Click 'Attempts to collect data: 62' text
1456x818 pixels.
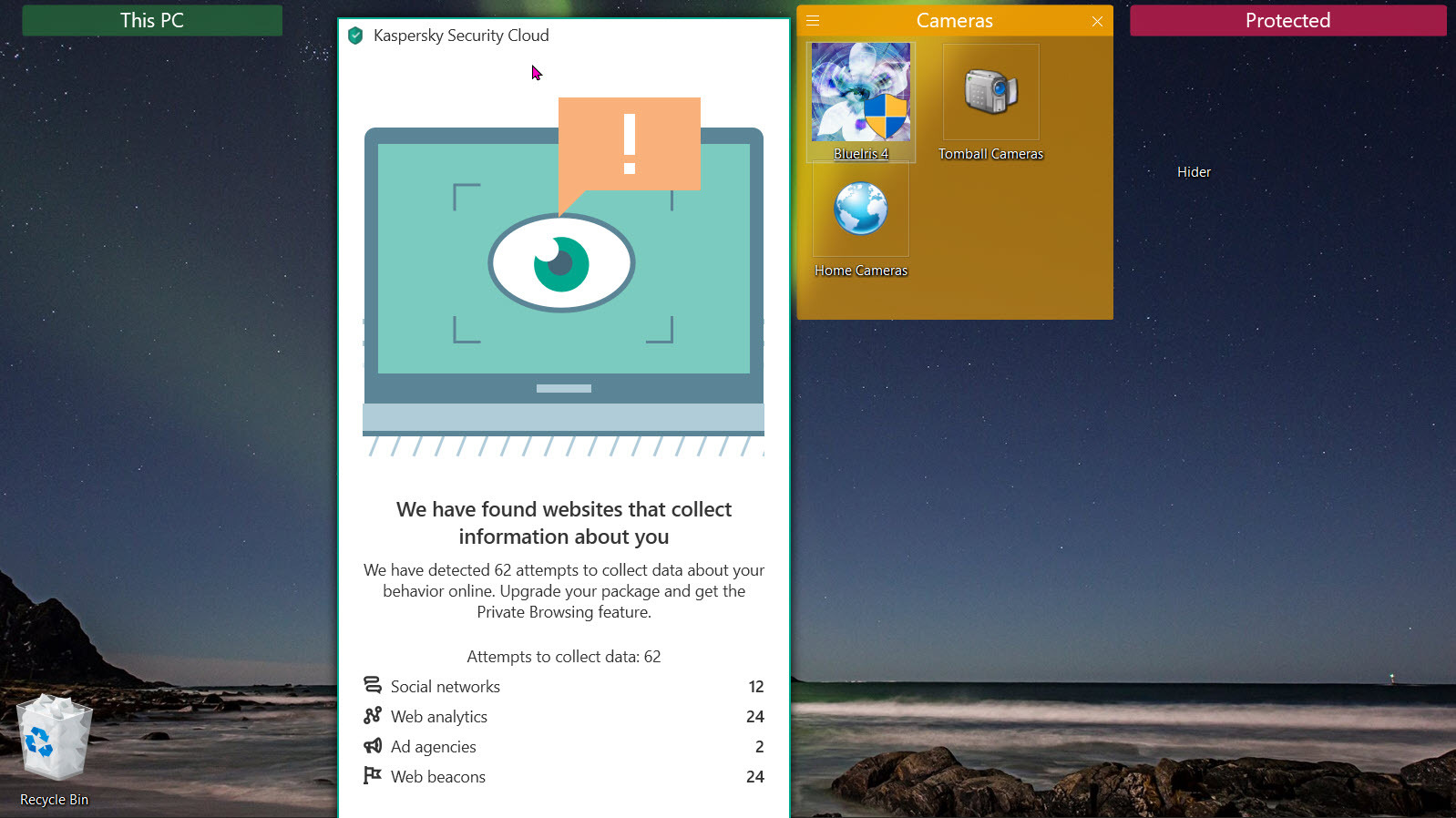[x=564, y=657]
